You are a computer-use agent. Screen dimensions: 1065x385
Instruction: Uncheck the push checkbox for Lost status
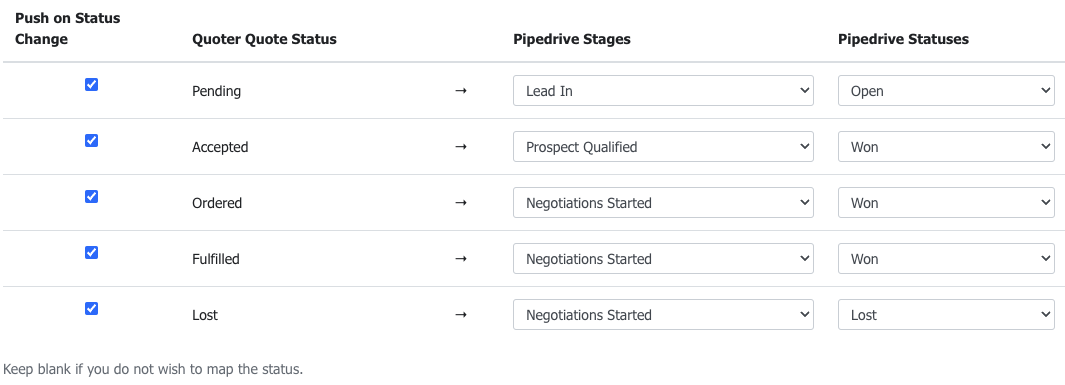tap(91, 308)
